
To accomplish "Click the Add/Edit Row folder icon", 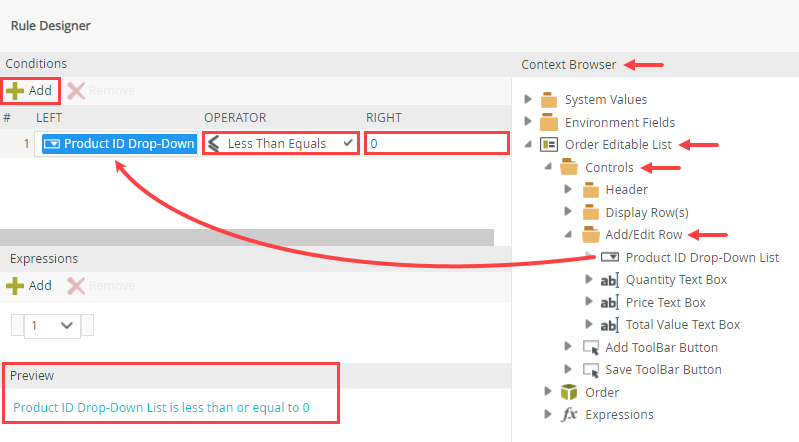I will 590,235.
